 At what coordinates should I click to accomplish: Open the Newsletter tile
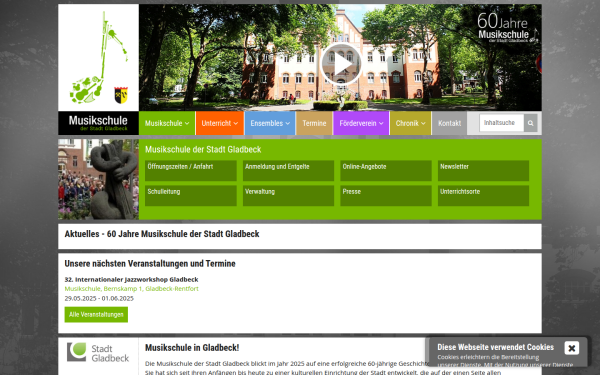point(483,171)
